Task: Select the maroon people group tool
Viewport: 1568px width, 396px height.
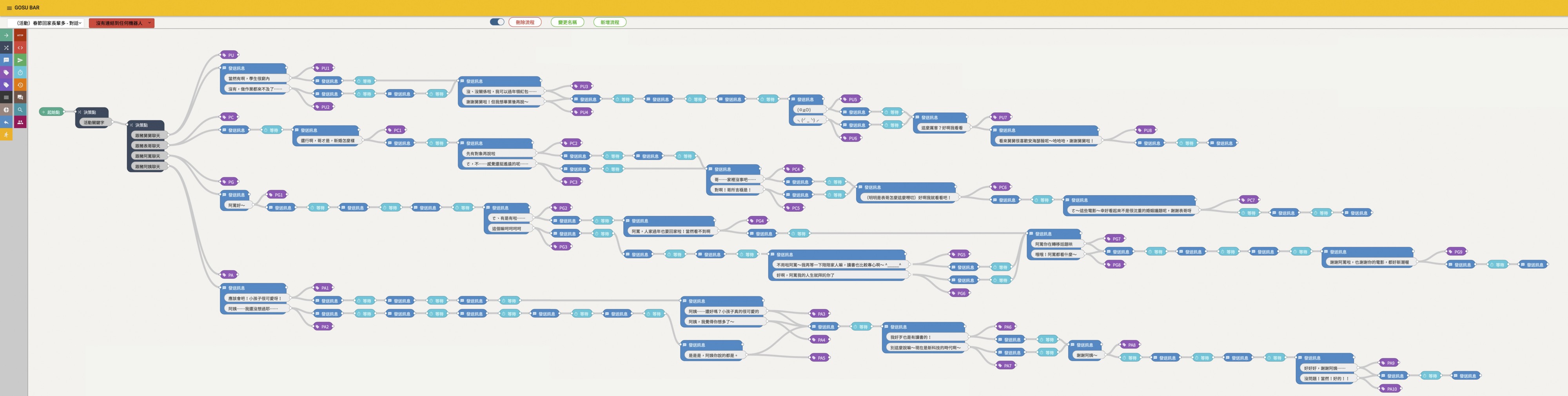Action: [20, 122]
